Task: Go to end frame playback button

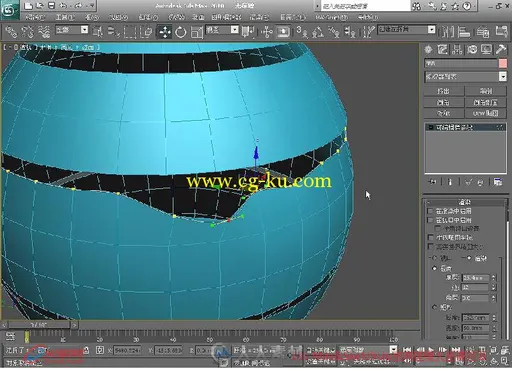Action: (x=456, y=350)
